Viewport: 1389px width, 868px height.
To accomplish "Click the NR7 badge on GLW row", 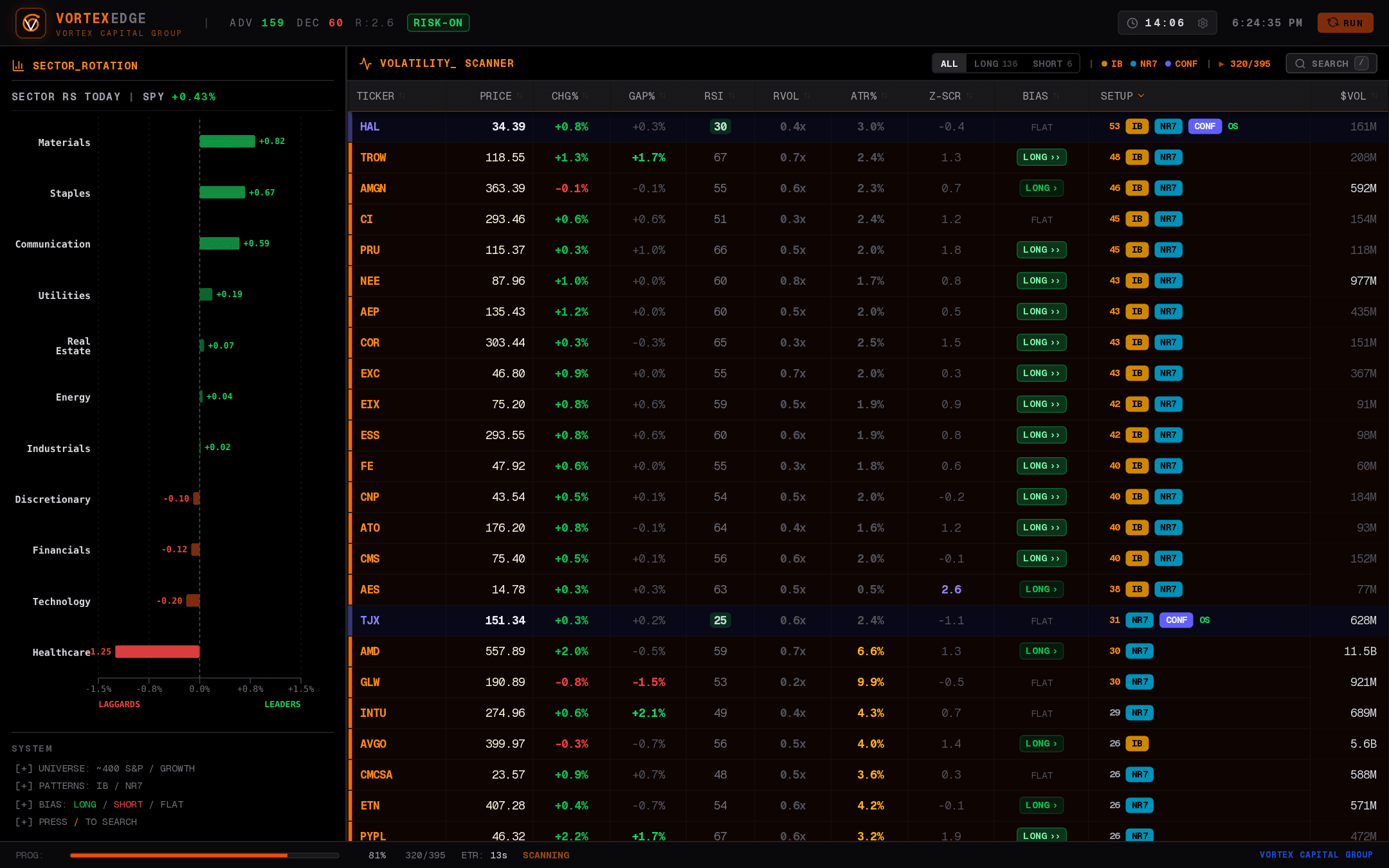I will 1139,682.
